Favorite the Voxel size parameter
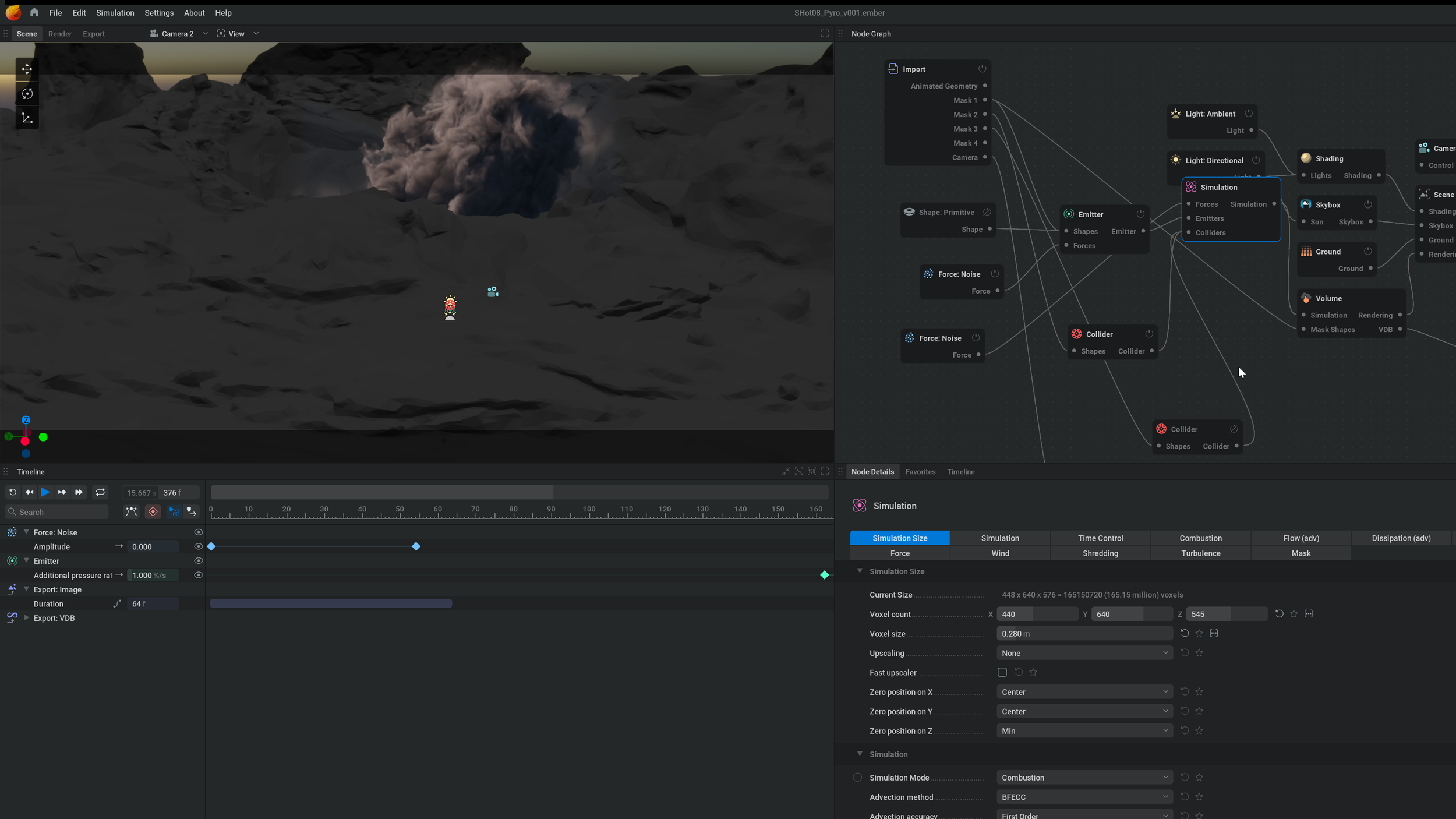The width and height of the screenshot is (1456, 819). [1199, 633]
